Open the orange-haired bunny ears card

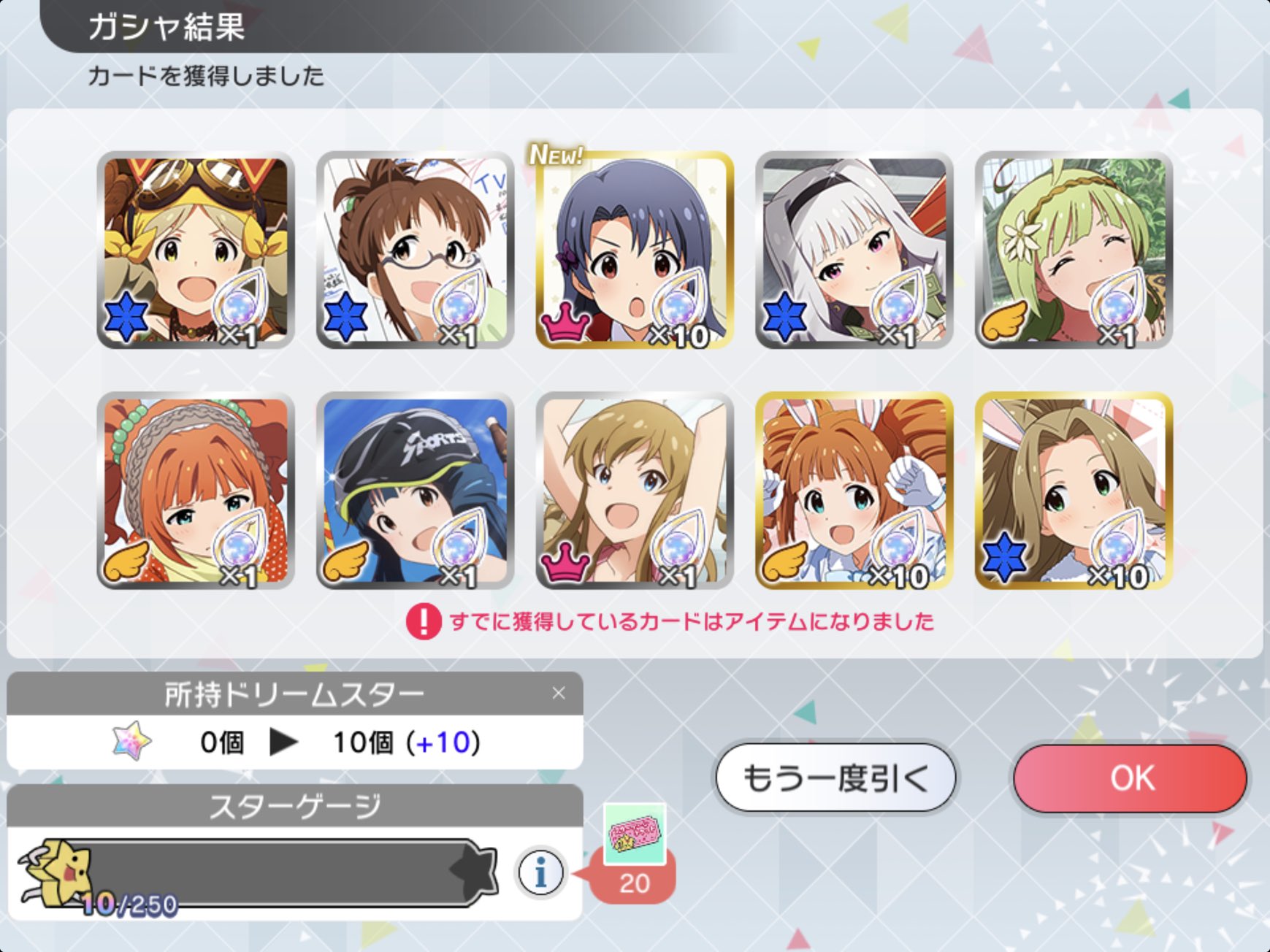pos(854,491)
